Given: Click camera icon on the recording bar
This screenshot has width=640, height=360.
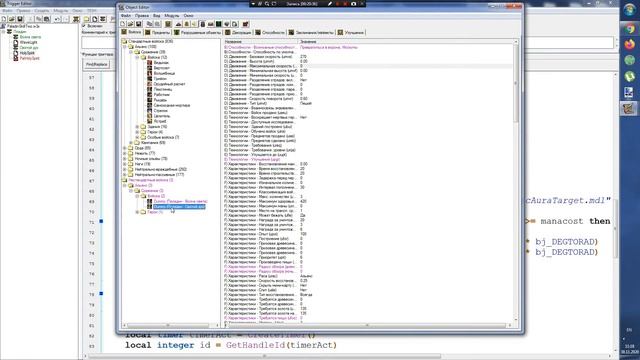Looking at the screenshot, I should pos(353,3).
